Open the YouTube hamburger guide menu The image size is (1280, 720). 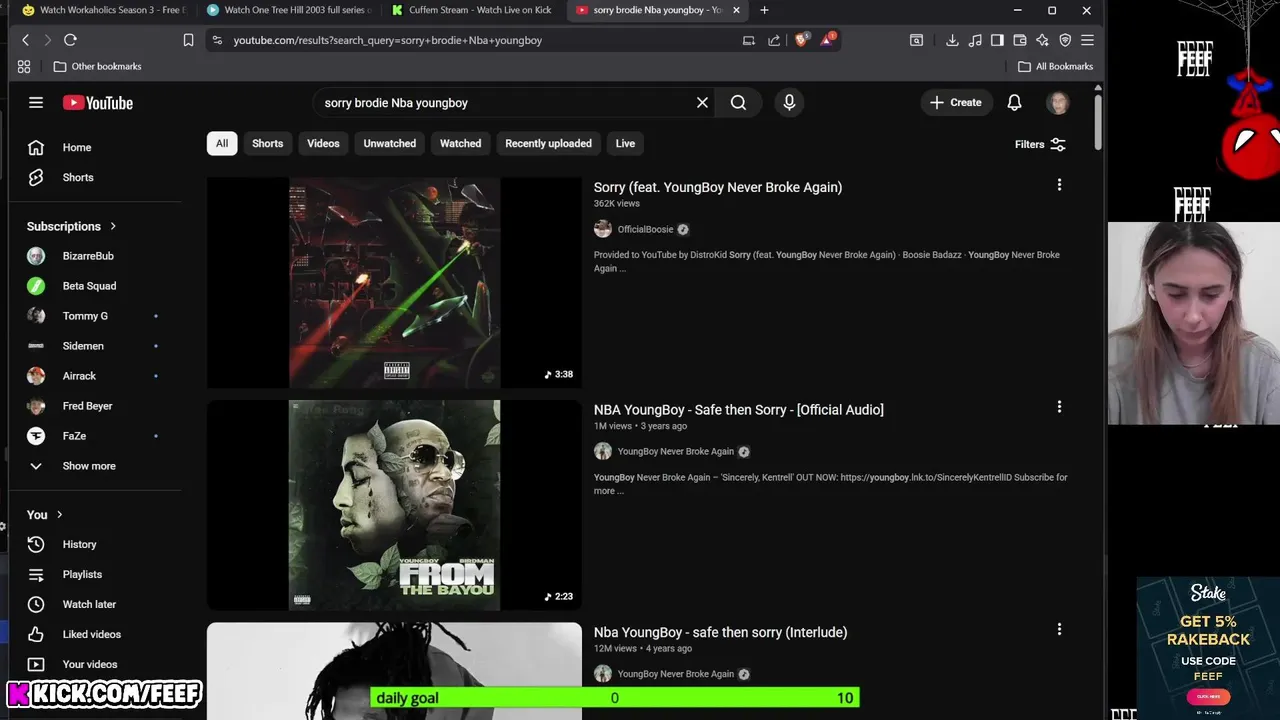[x=36, y=102]
